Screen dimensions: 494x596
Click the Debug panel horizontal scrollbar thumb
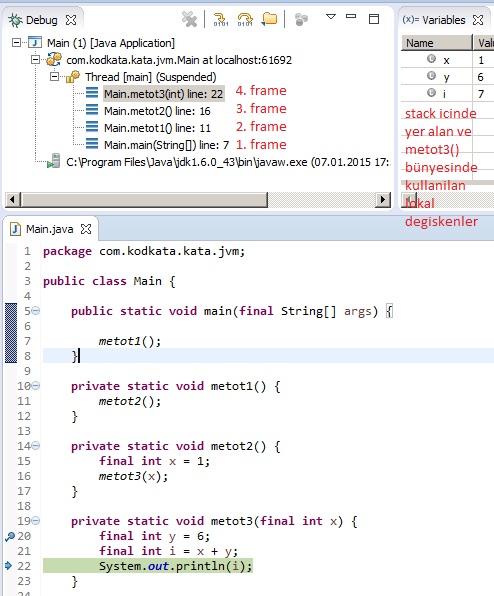click(x=144, y=200)
